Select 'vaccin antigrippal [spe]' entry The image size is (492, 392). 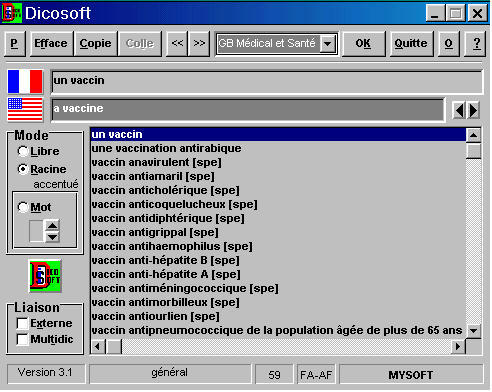coord(278,232)
